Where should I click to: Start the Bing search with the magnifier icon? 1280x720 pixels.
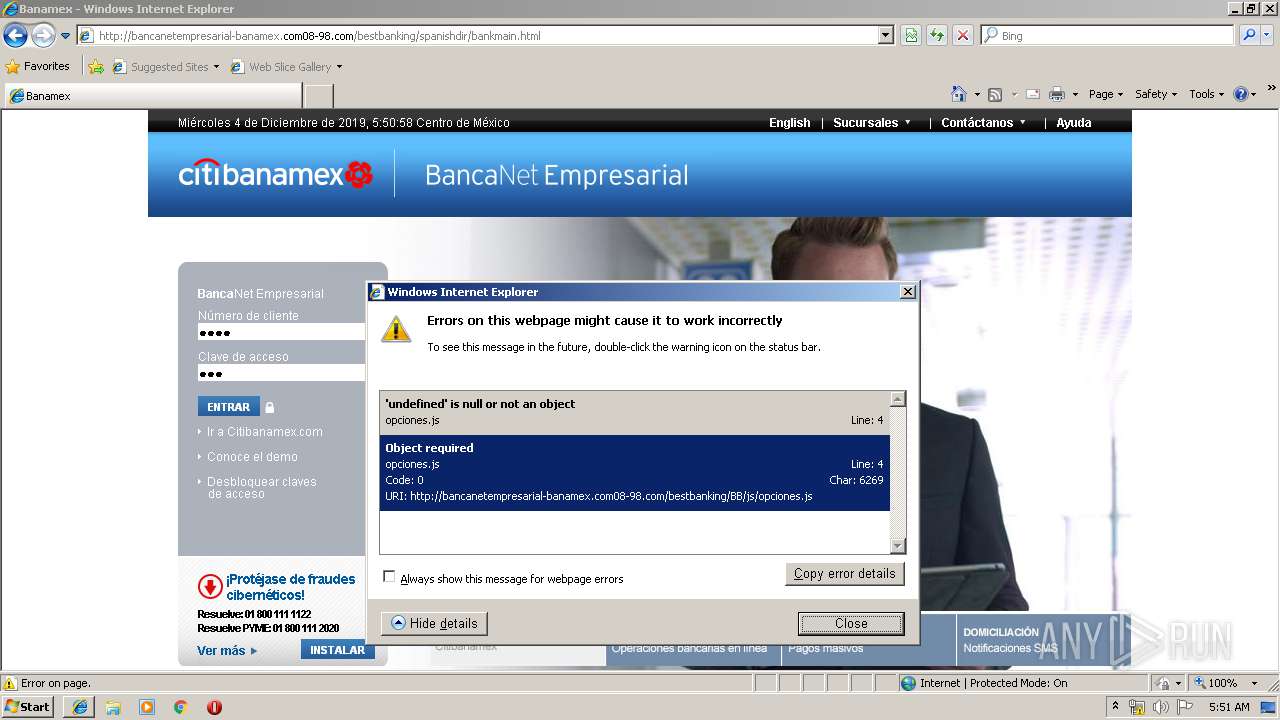[x=1248, y=35]
